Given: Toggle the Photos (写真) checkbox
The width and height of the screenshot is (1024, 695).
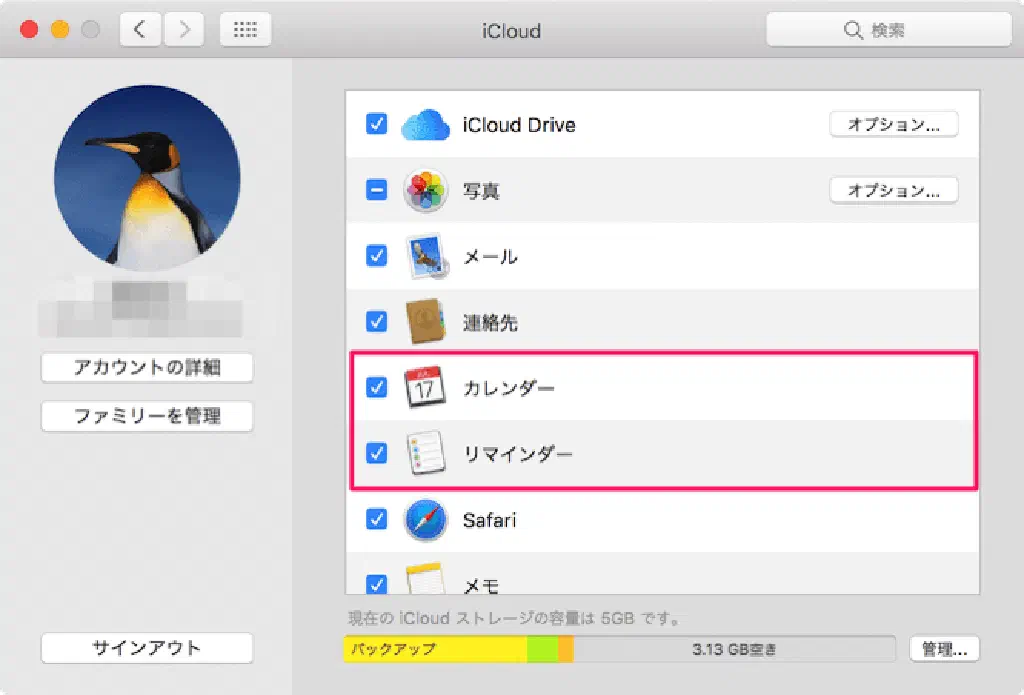Looking at the screenshot, I should point(377,190).
